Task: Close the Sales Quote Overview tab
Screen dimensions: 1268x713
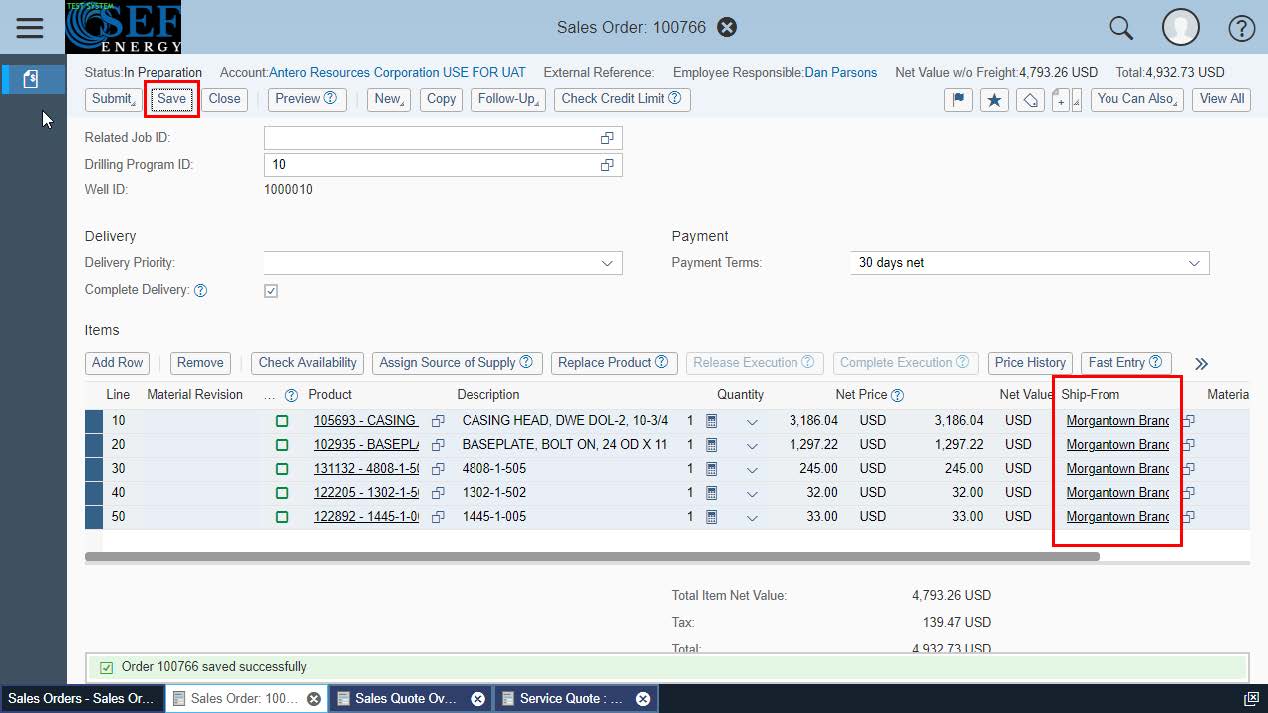Action: 477,699
